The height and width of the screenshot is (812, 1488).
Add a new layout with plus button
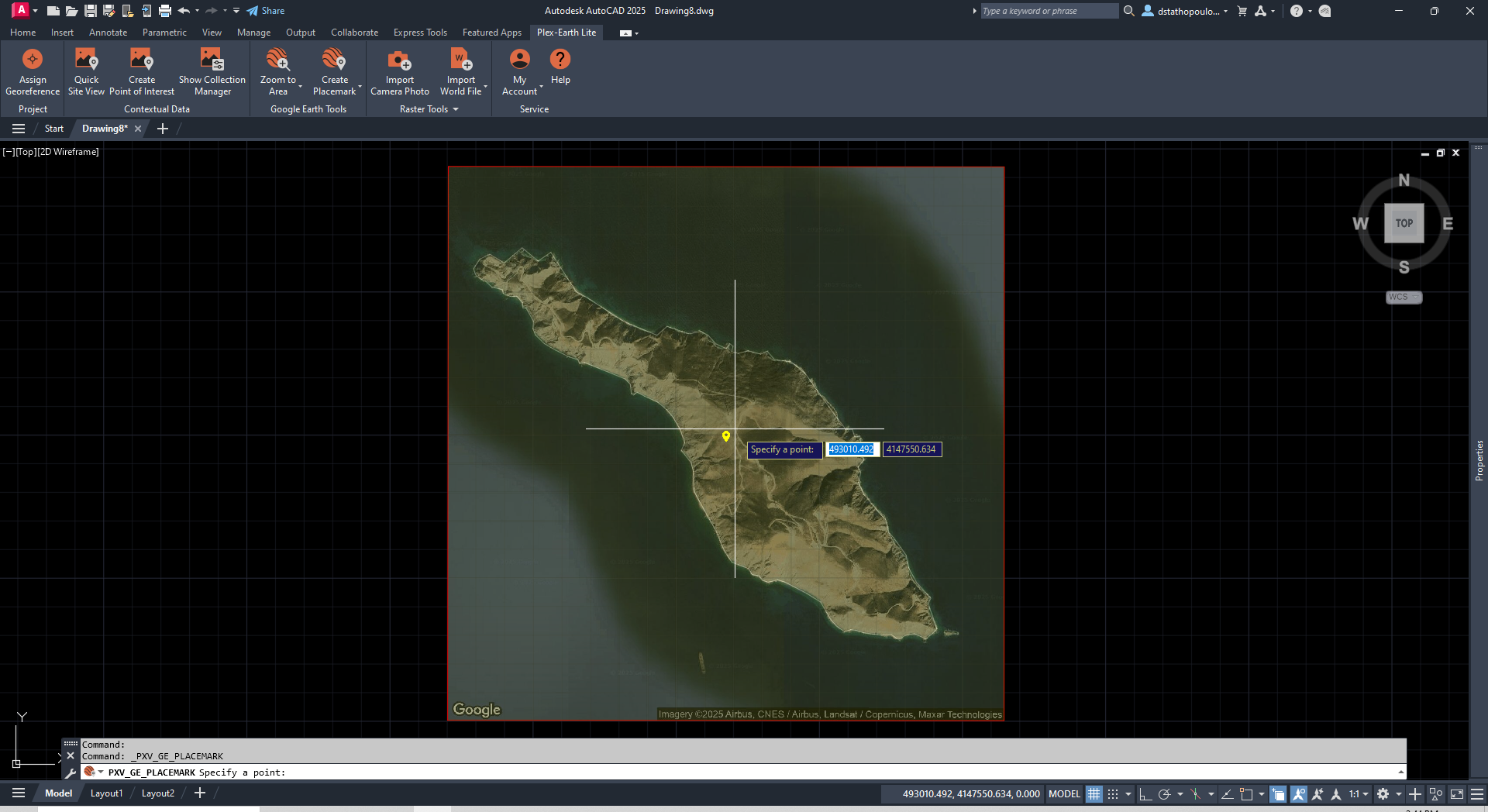pos(200,793)
